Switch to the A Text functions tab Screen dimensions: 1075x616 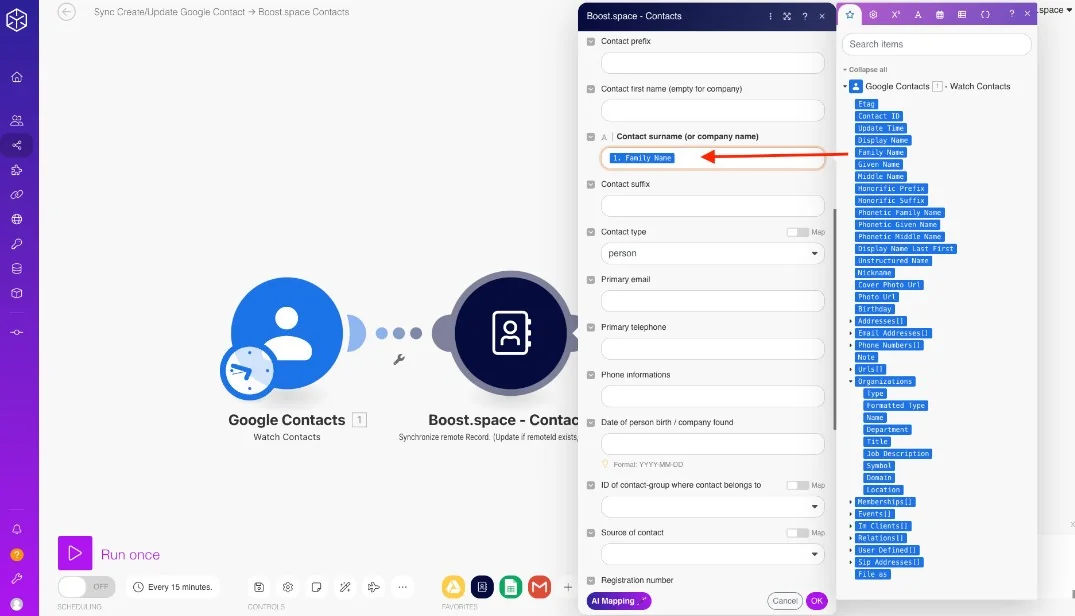(x=918, y=14)
